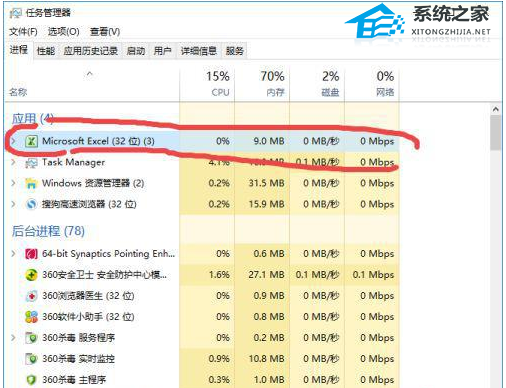This screenshot has width=506, height=388.
Task: Click the 搜狗高速浏览器 browser icon
Action: [31, 204]
